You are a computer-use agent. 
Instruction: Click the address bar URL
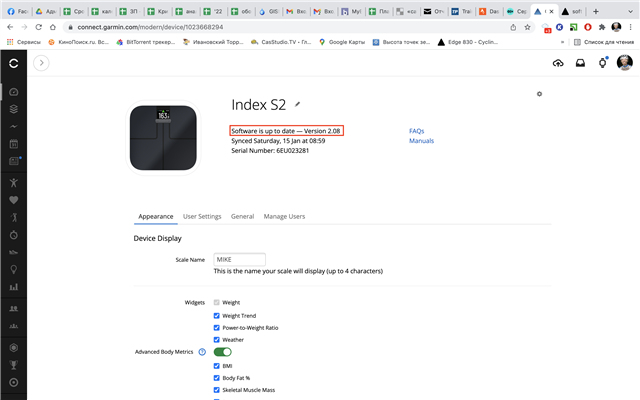[150, 27]
